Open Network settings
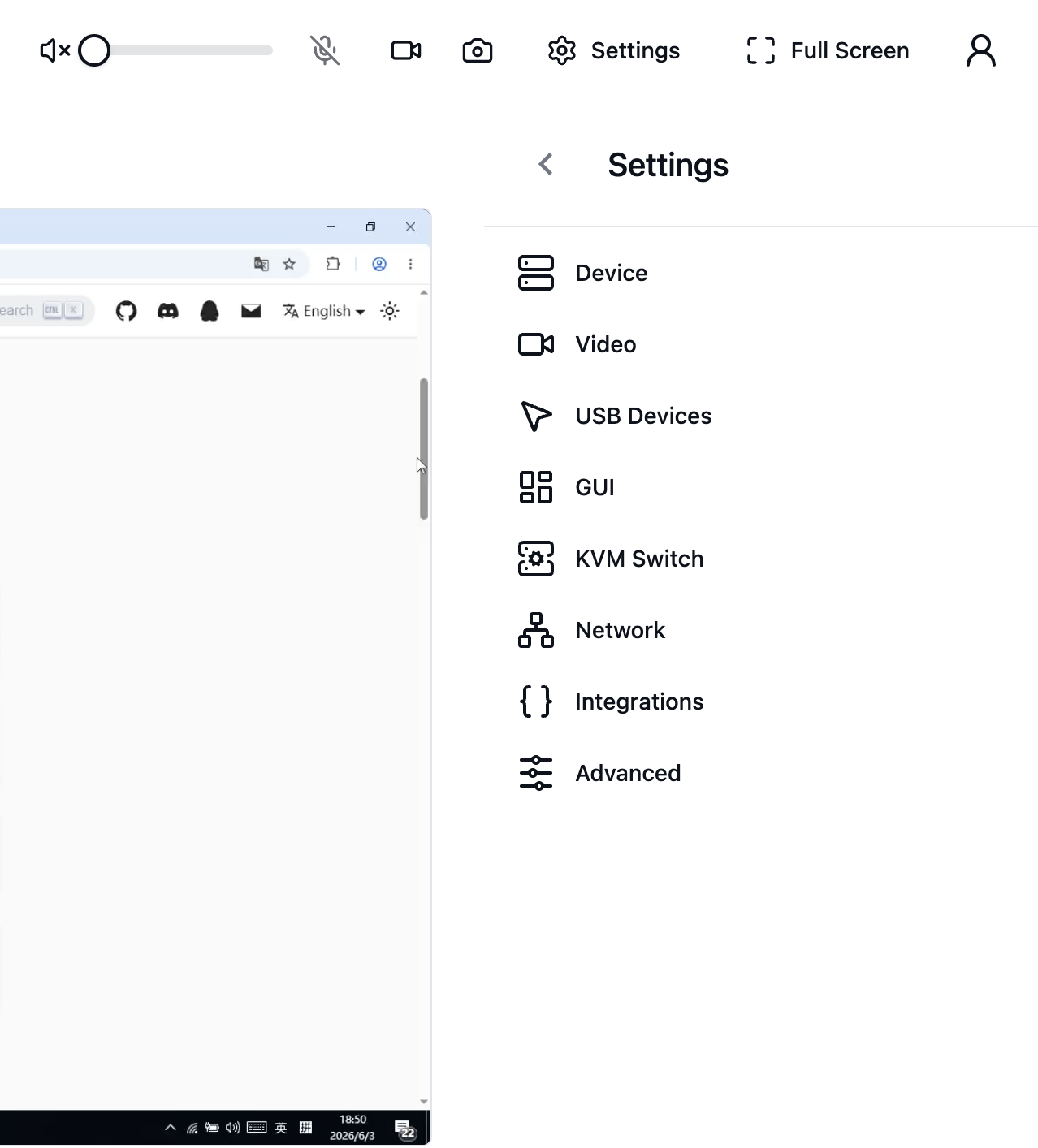 click(x=591, y=630)
